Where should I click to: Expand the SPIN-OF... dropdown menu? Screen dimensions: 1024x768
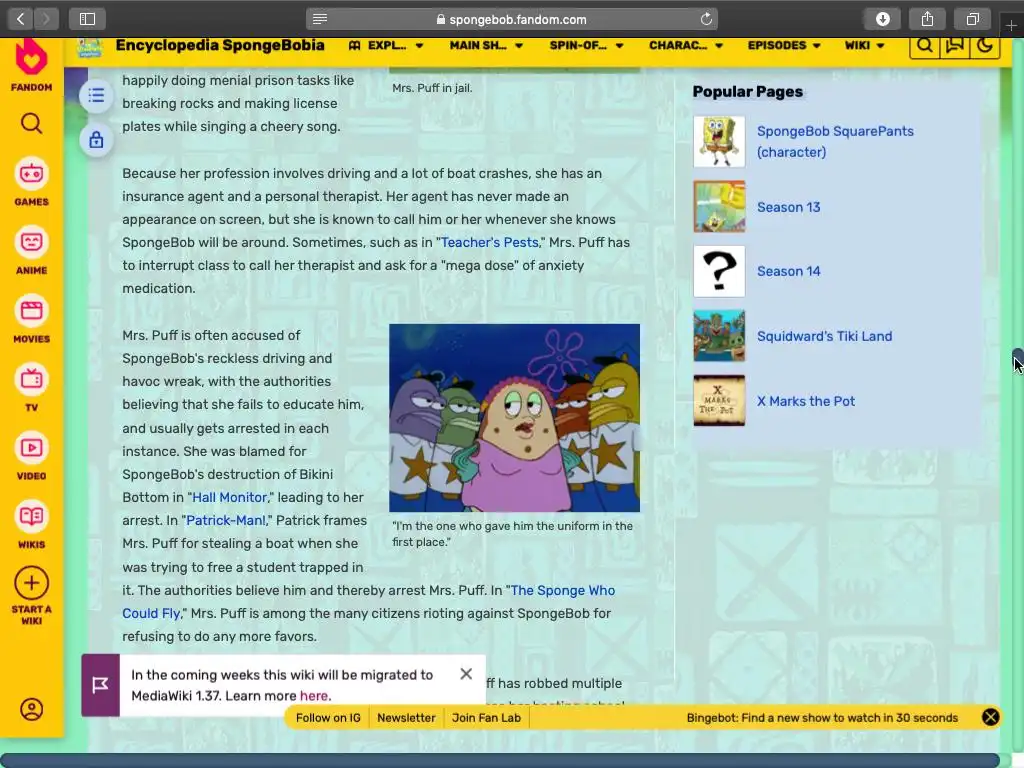click(x=586, y=45)
